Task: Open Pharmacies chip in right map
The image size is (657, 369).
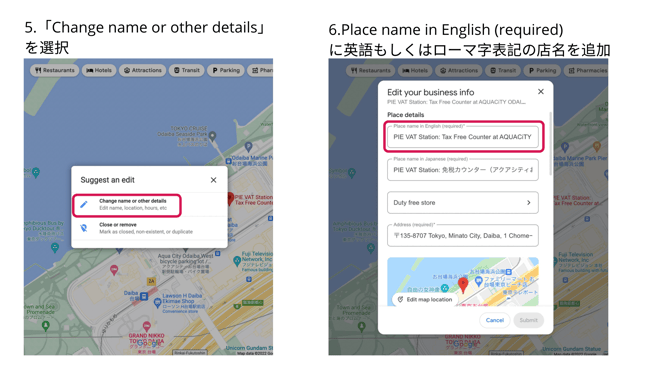Action: point(587,70)
